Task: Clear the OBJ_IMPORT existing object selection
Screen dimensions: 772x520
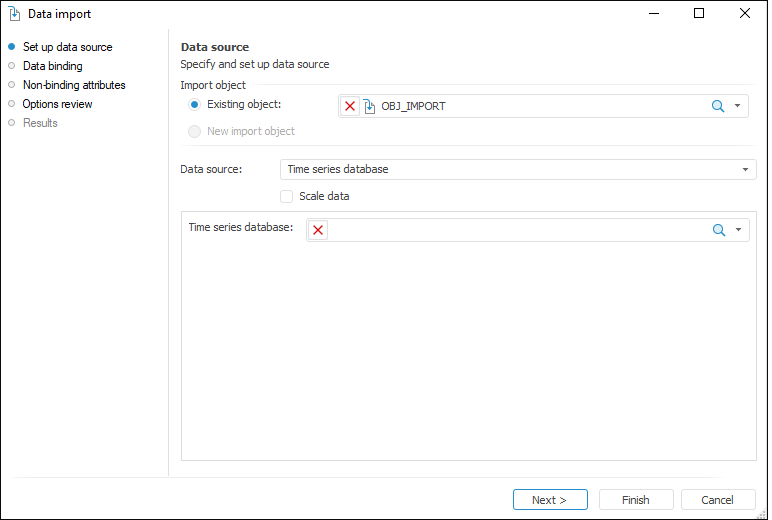Action: pos(350,106)
